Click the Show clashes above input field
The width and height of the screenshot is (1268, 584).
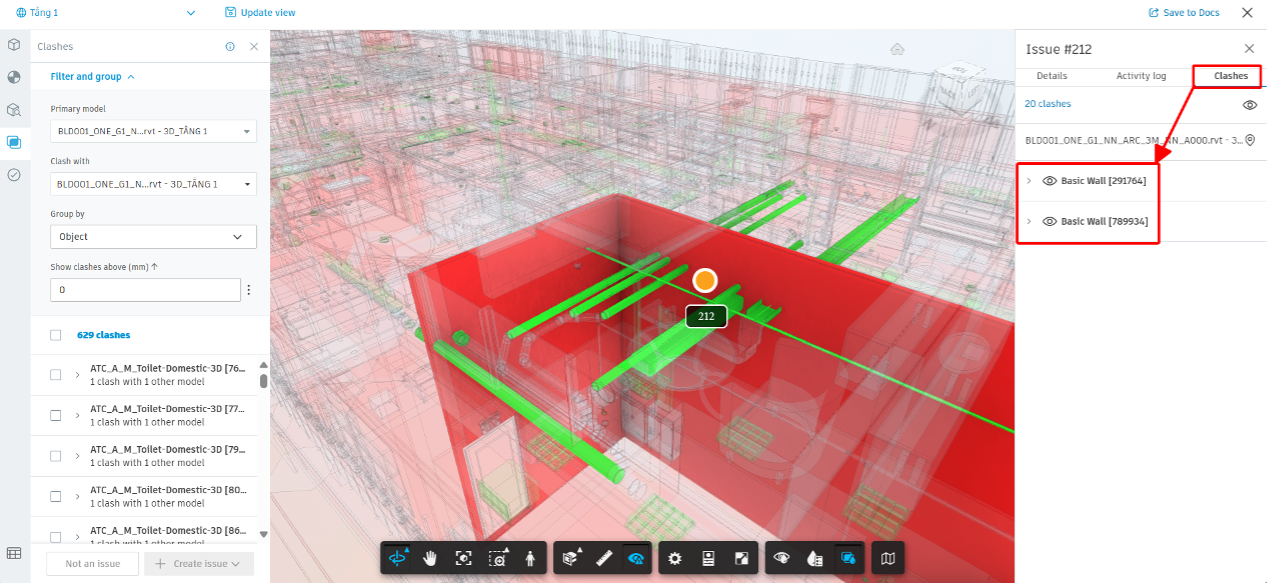(x=145, y=290)
